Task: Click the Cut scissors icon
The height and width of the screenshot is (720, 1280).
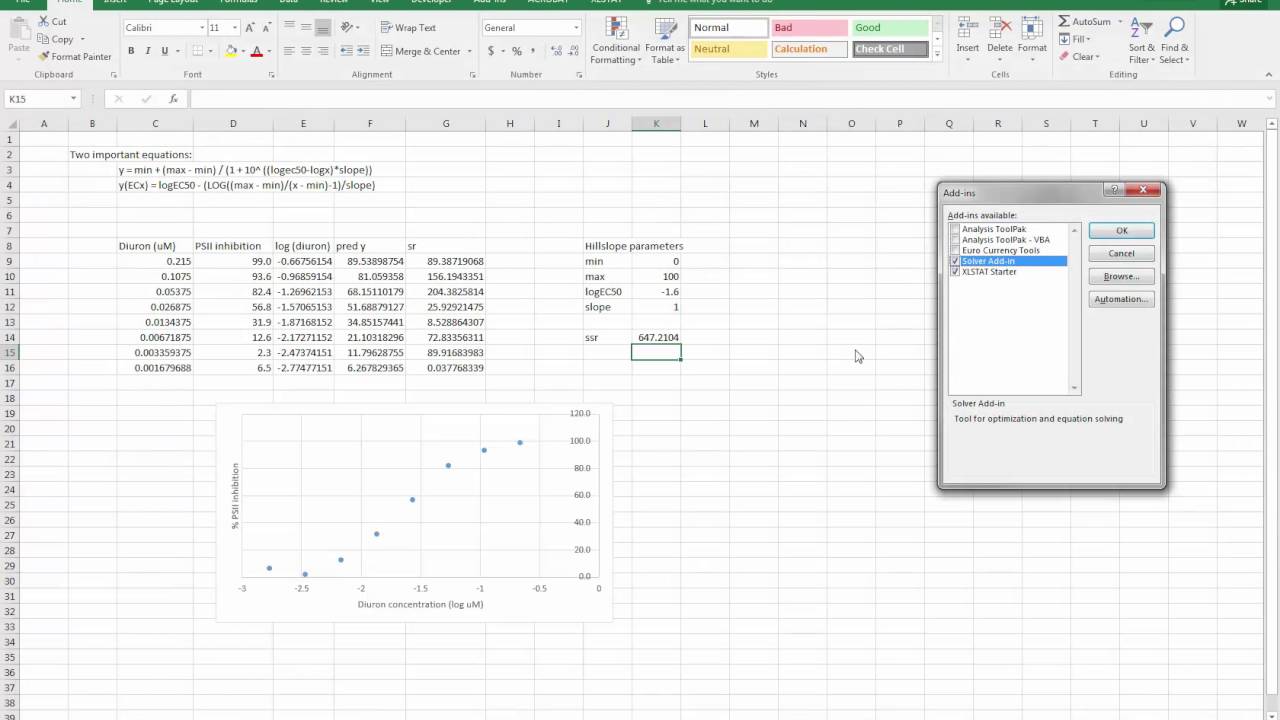Action: click(44, 21)
